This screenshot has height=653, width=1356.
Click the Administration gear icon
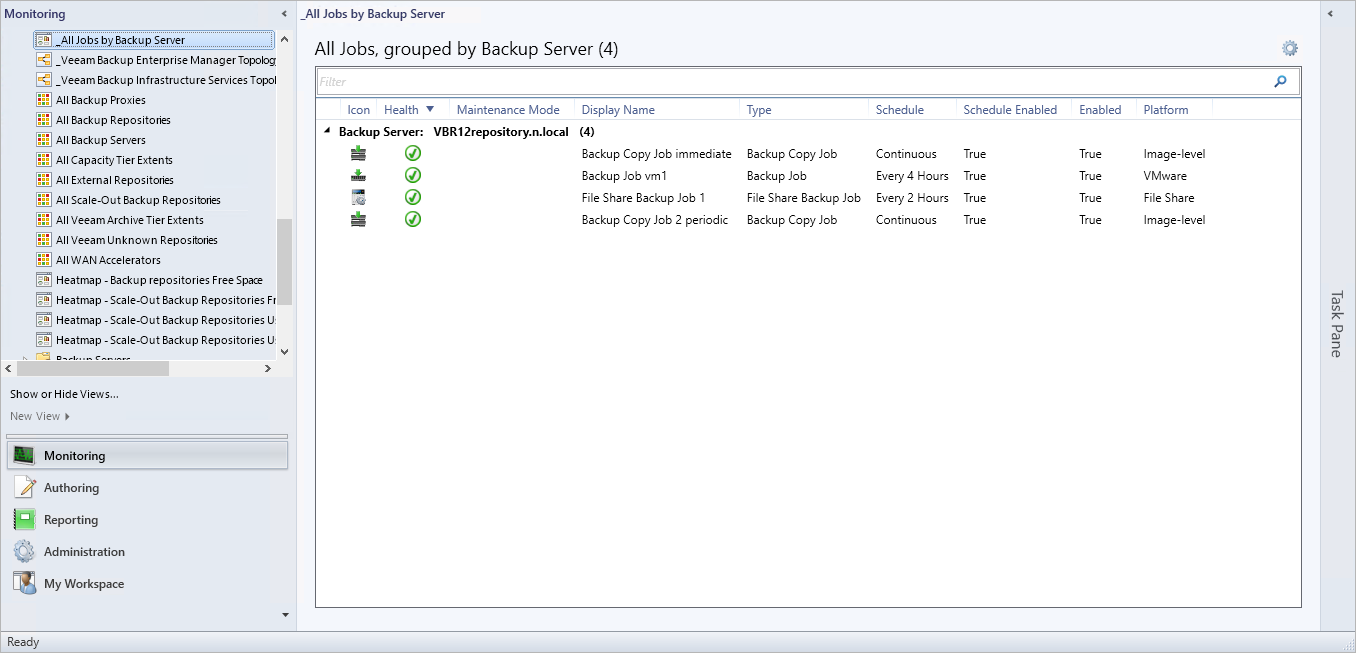25,552
